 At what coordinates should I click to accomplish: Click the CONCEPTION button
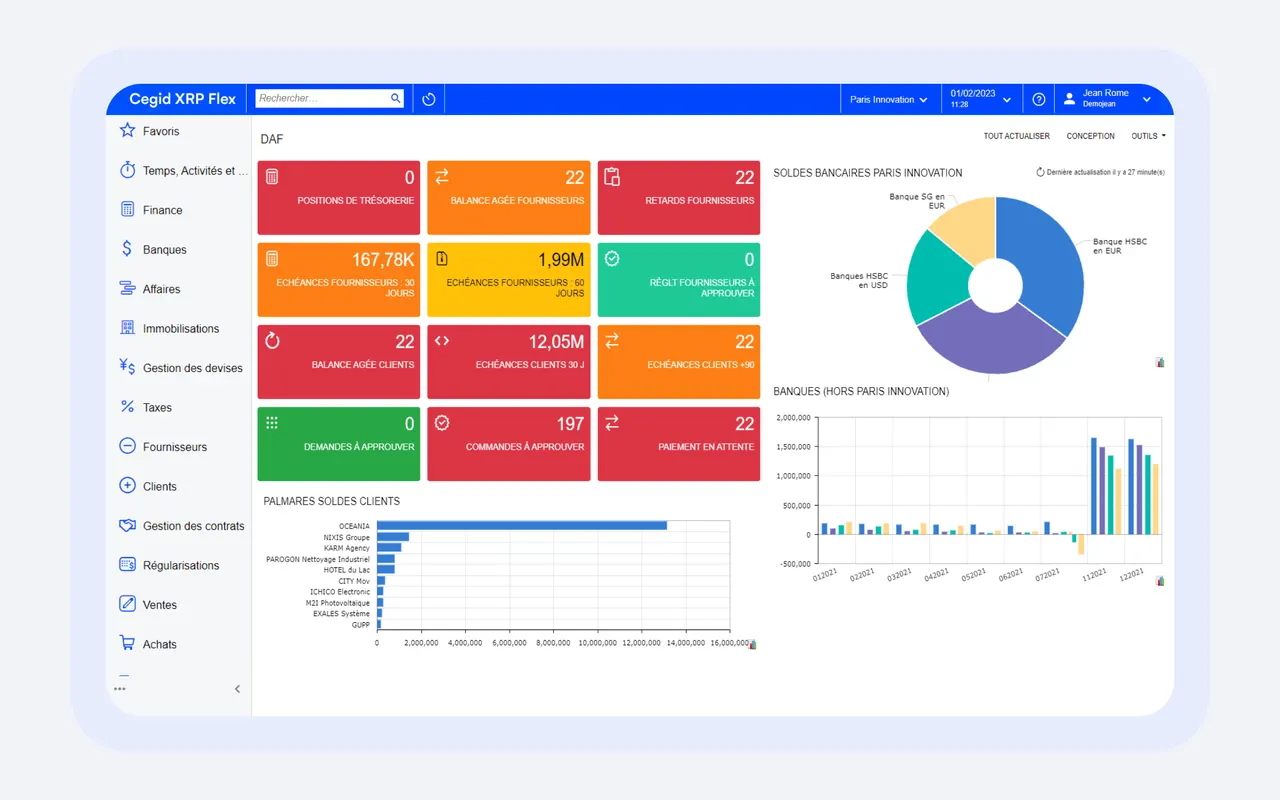[1090, 136]
